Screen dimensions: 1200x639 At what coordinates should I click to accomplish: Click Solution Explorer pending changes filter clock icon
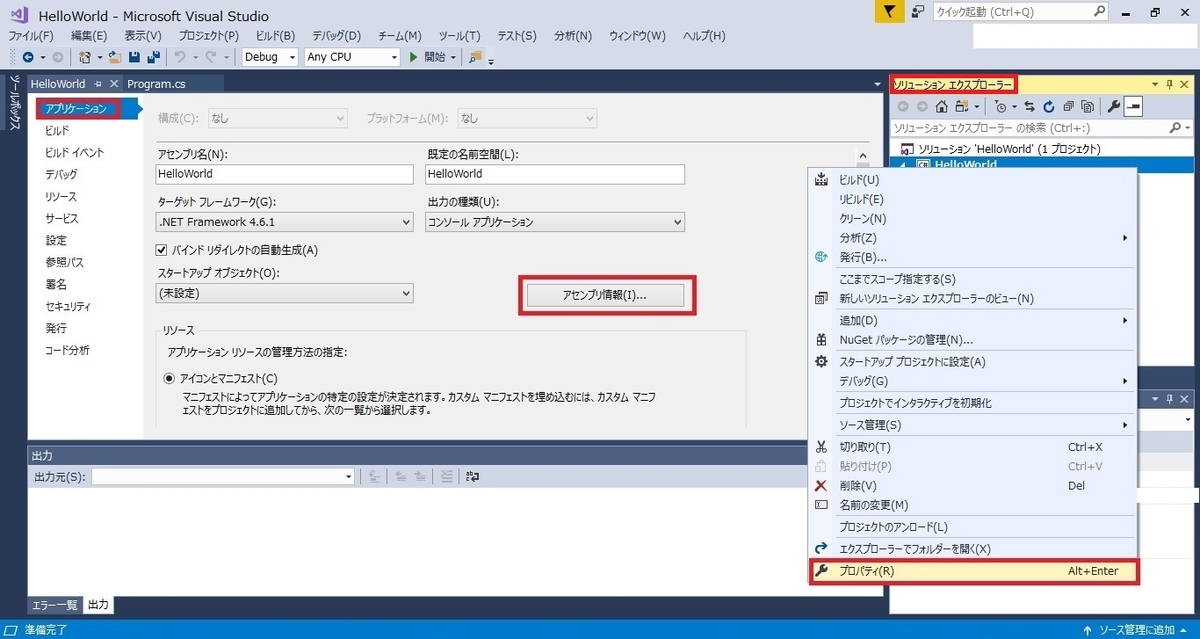click(x=1002, y=106)
